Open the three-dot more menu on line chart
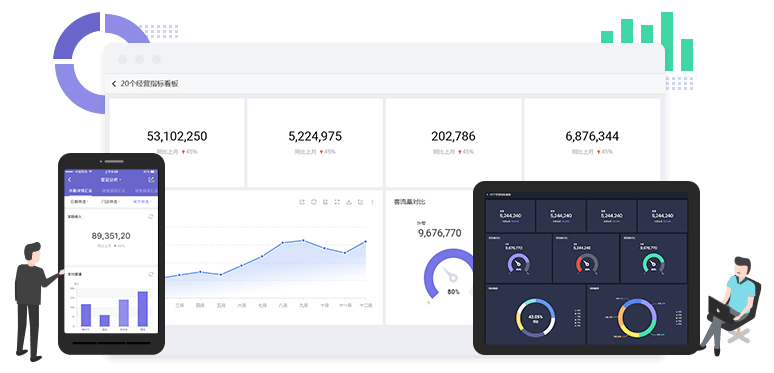This screenshot has width=774, height=373. pyautogui.click(x=372, y=202)
